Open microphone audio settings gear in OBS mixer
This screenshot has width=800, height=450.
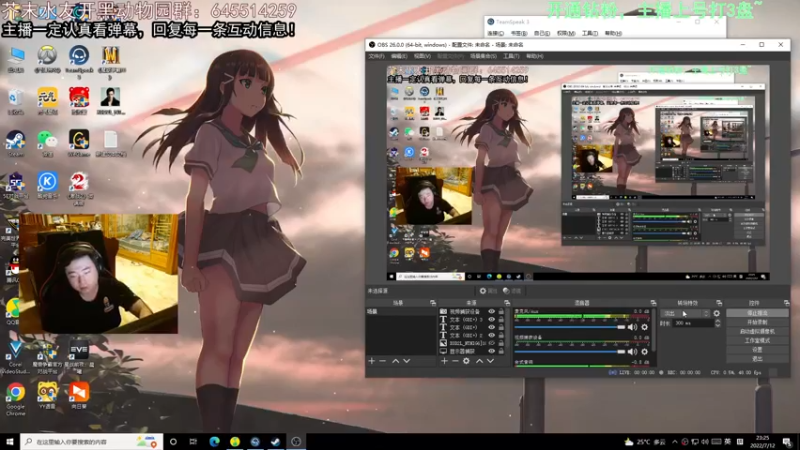[644, 327]
